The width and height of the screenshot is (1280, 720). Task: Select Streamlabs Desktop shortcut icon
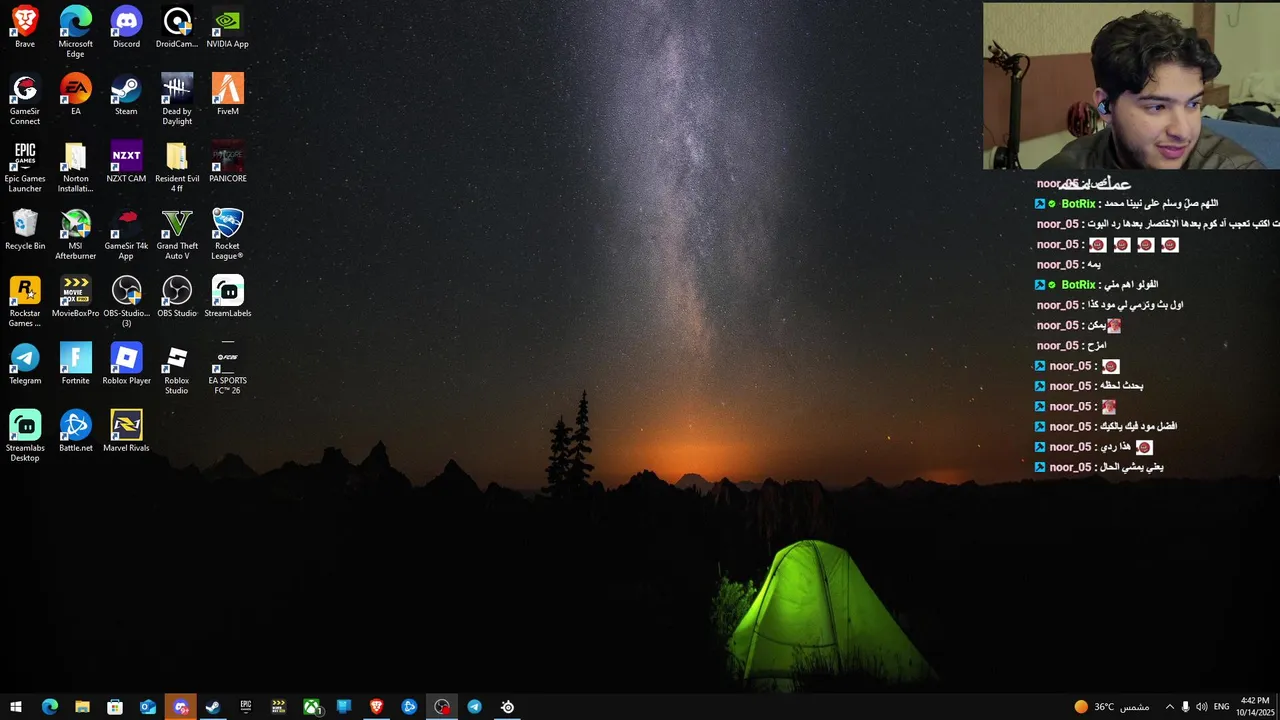coord(25,436)
